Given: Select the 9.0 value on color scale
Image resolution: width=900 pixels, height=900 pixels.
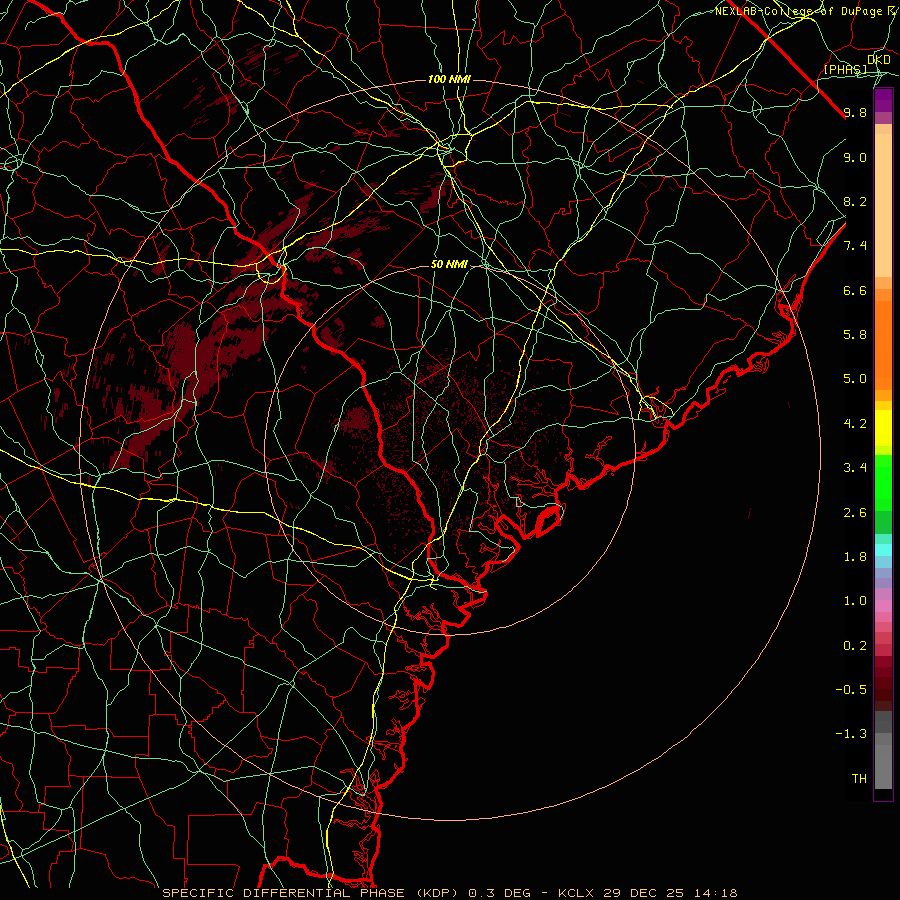Looking at the screenshot, I should tap(855, 157).
